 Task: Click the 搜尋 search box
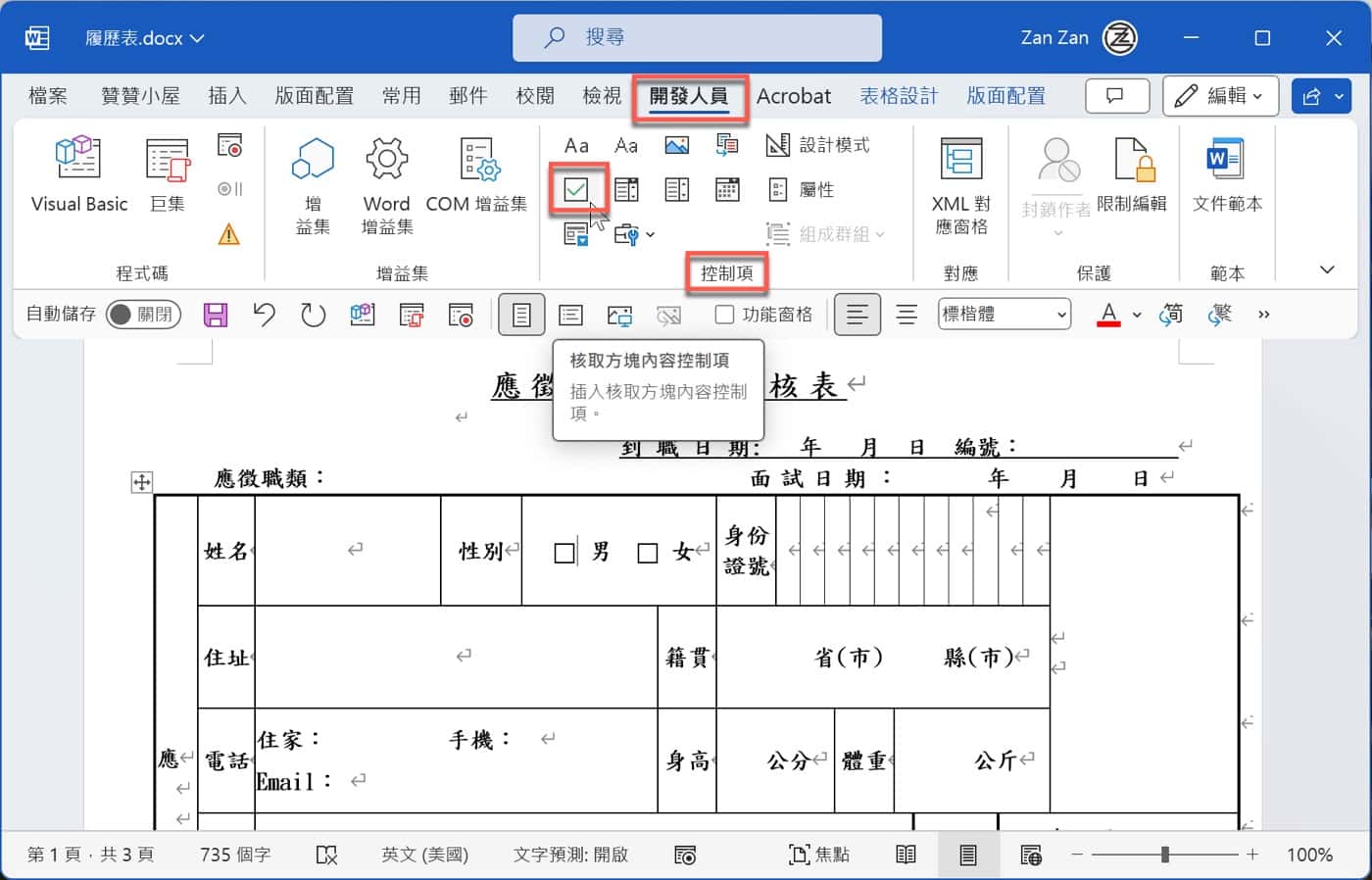point(697,37)
